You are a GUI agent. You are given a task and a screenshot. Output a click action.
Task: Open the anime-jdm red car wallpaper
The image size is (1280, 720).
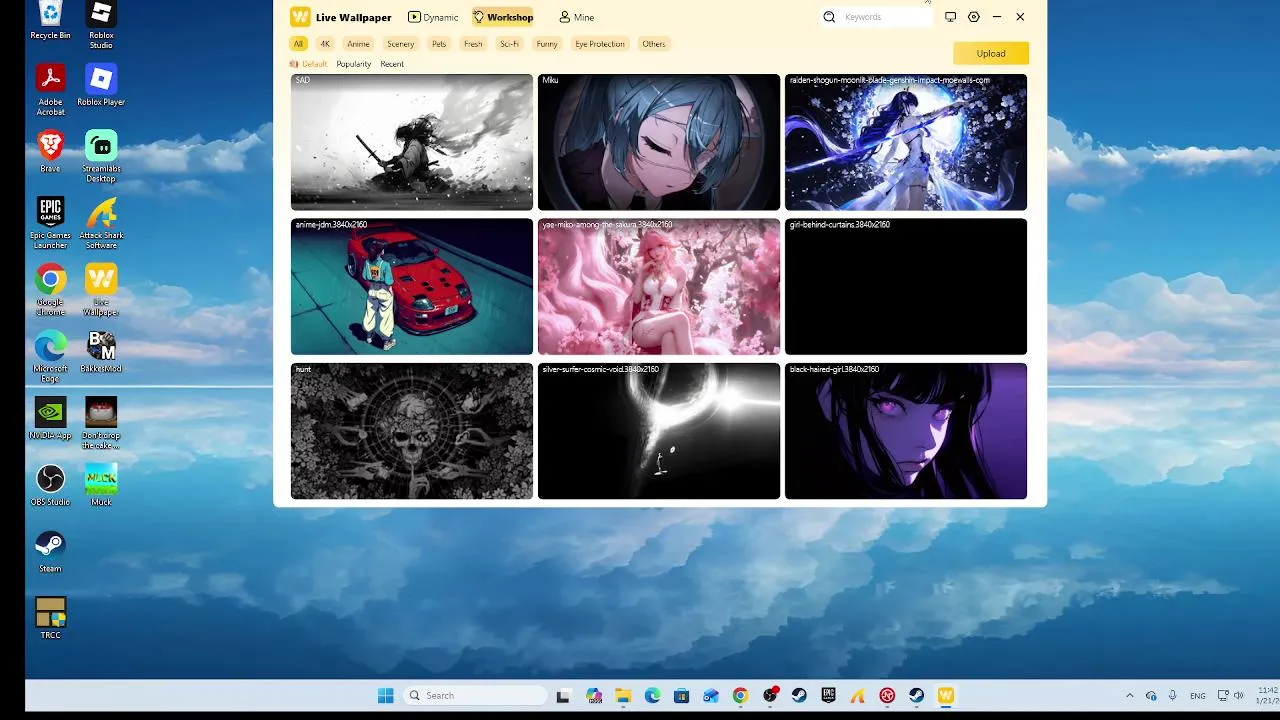(412, 287)
